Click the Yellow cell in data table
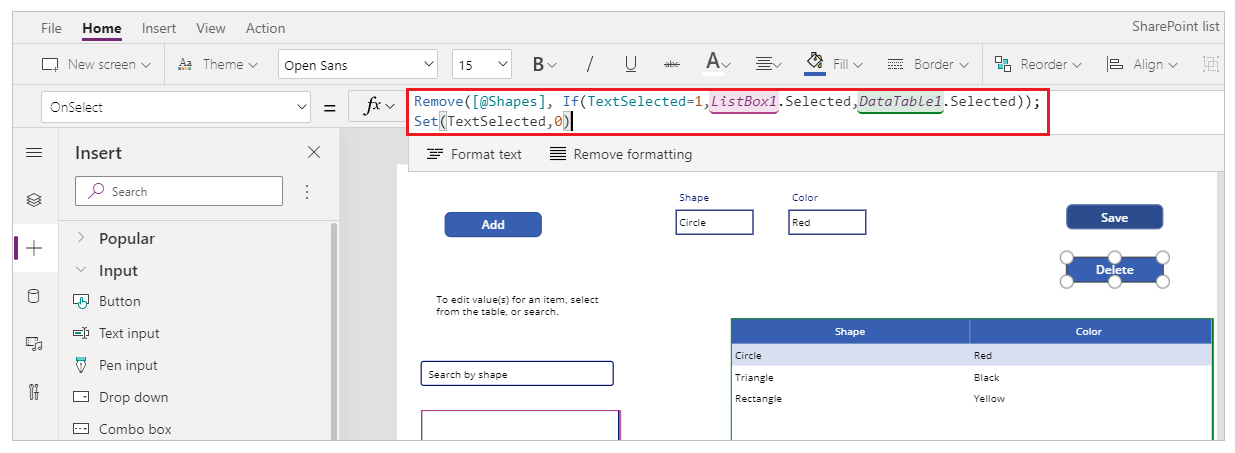Viewport: 1235px width, 453px height. tap(989, 398)
